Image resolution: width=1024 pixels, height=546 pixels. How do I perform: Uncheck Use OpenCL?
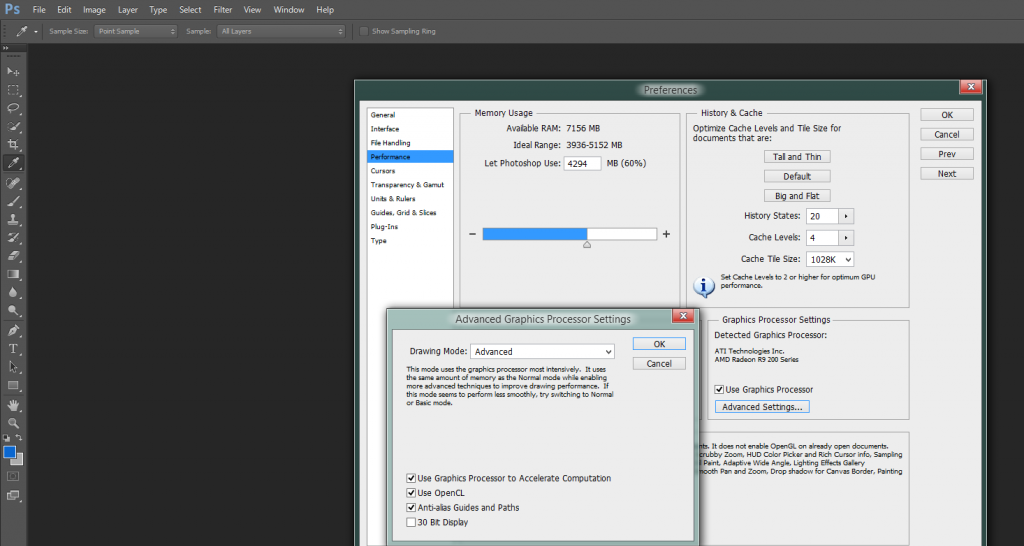pyautogui.click(x=411, y=492)
